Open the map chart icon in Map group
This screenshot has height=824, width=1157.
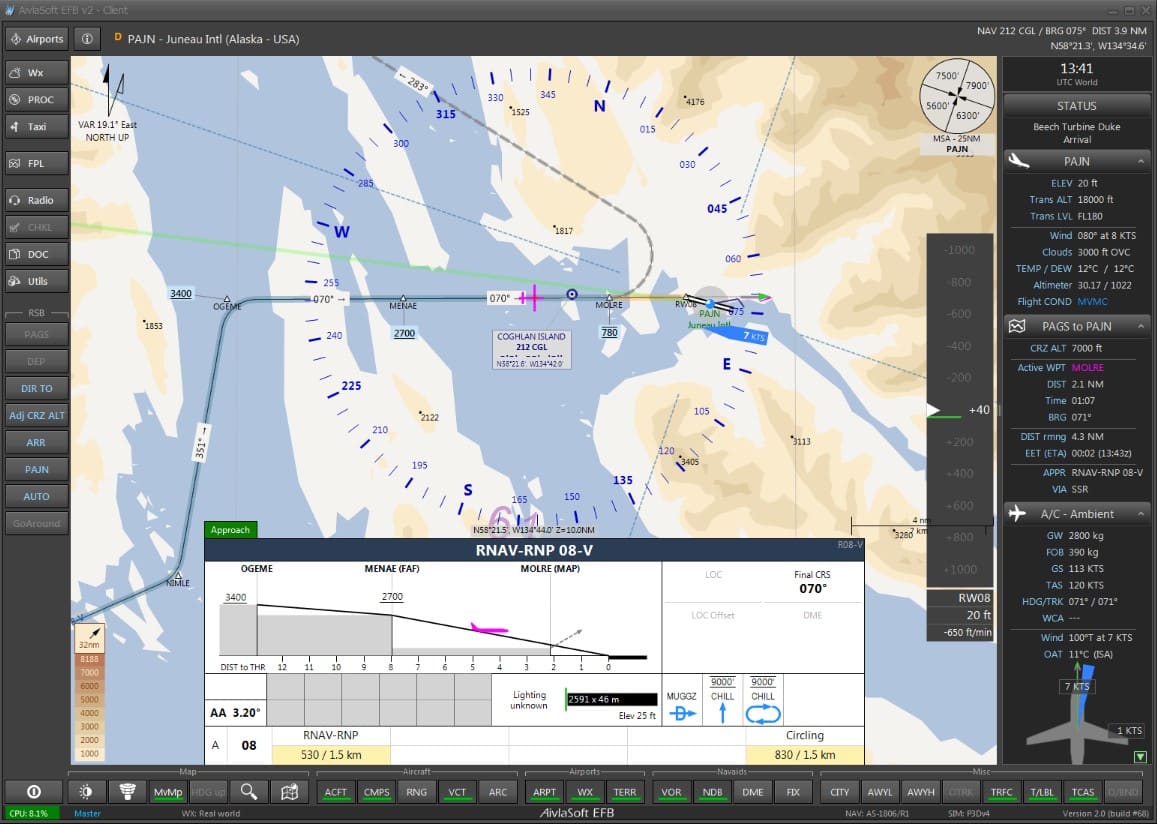coord(290,792)
